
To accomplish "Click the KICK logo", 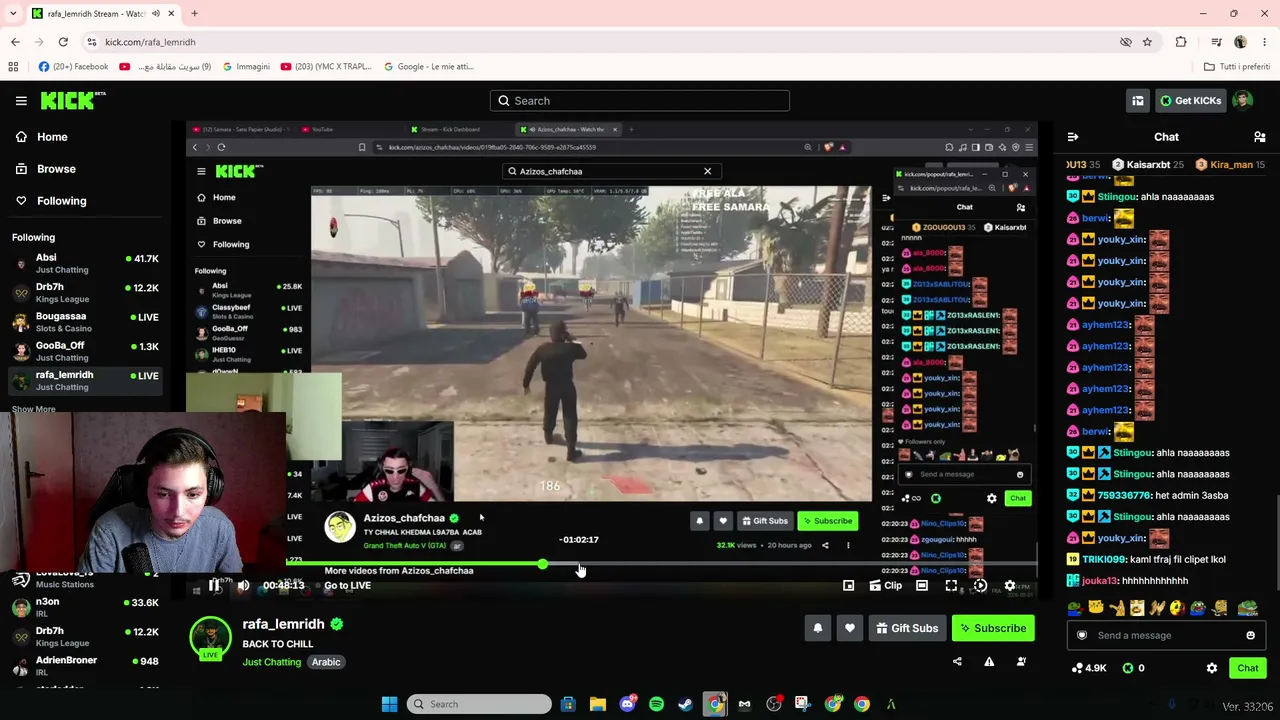I will click(73, 100).
